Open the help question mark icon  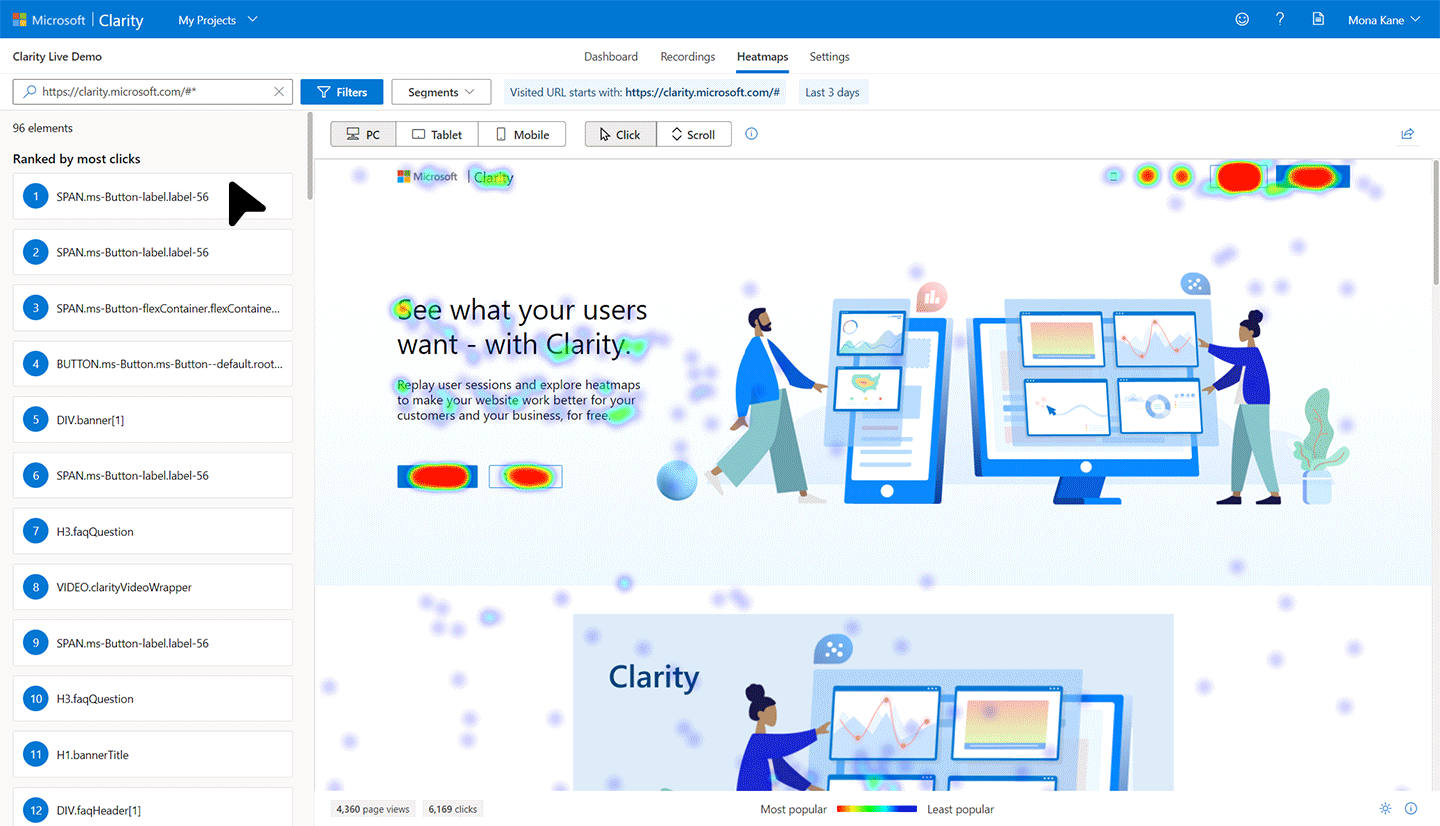coord(1280,19)
